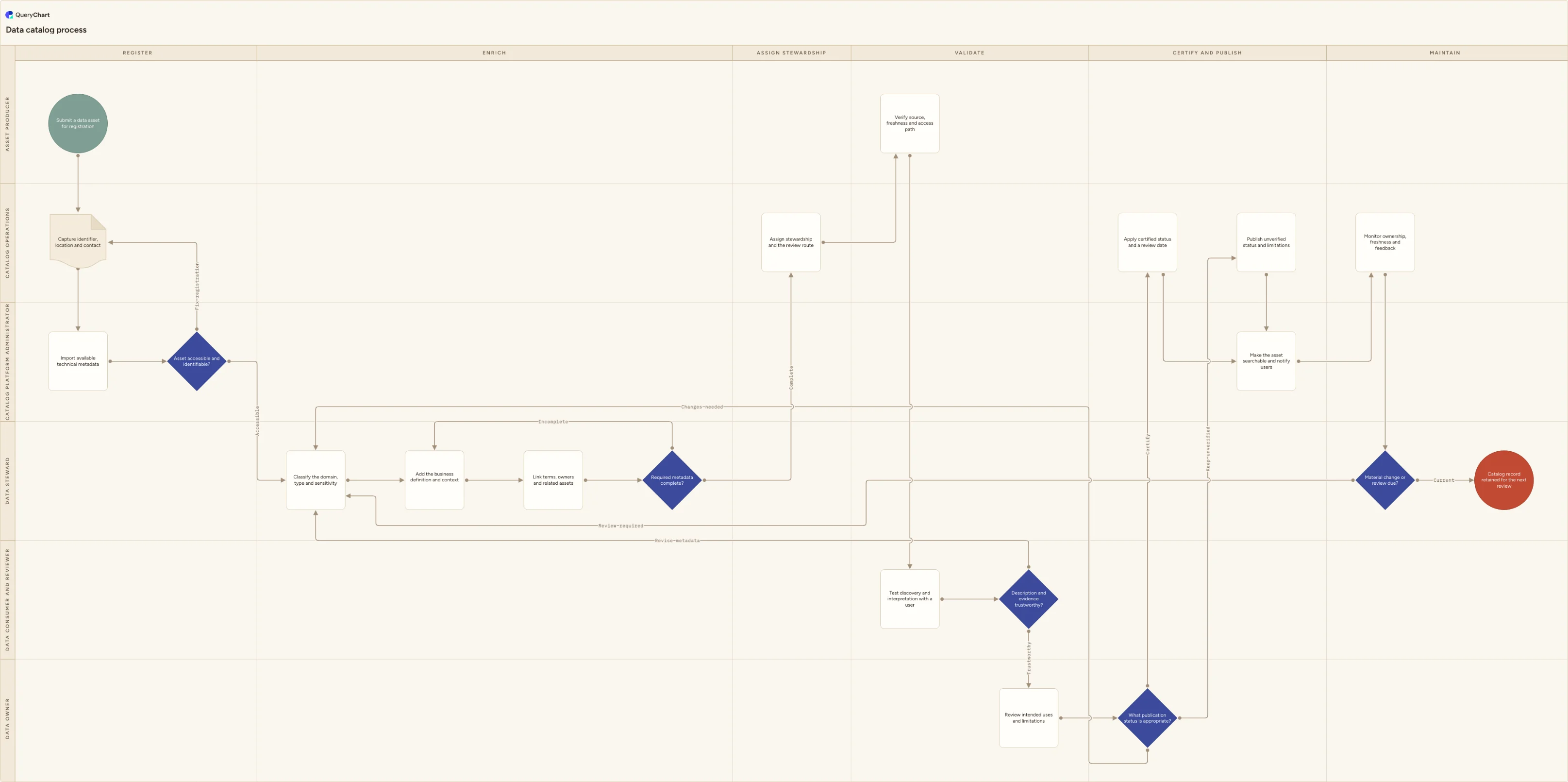The width and height of the screenshot is (1568, 782).
Task: Click the DATA OWNER lane label
Action: coord(8,719)
